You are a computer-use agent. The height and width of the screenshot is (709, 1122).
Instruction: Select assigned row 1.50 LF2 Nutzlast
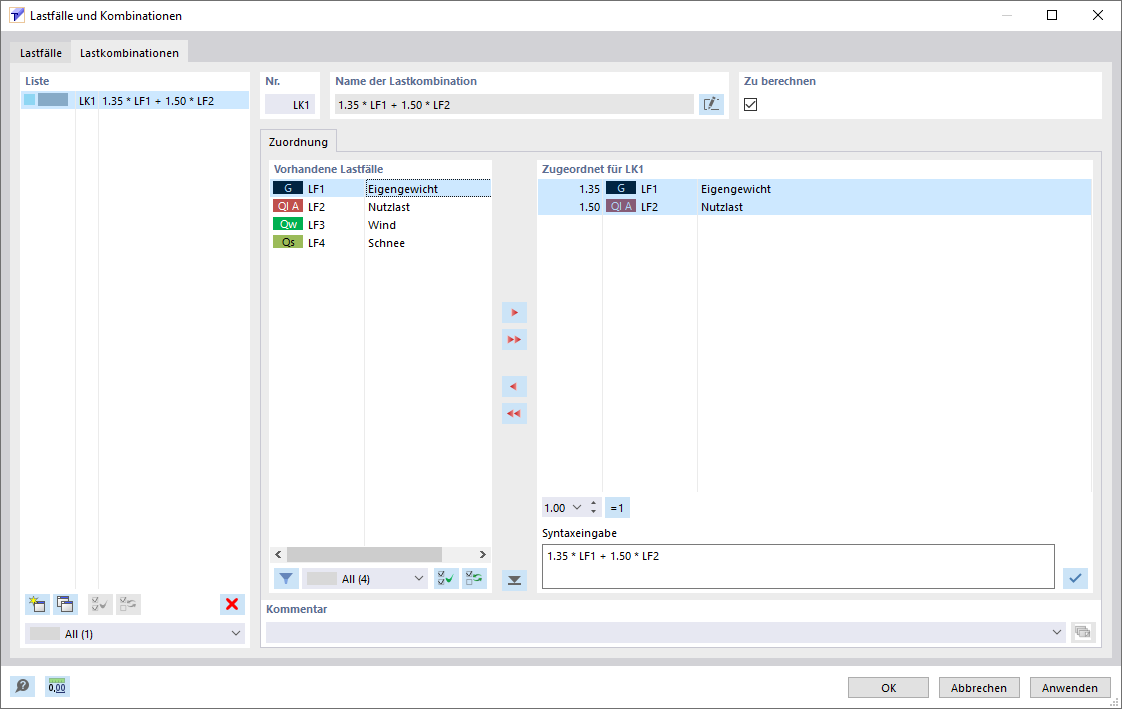(814, 207)
